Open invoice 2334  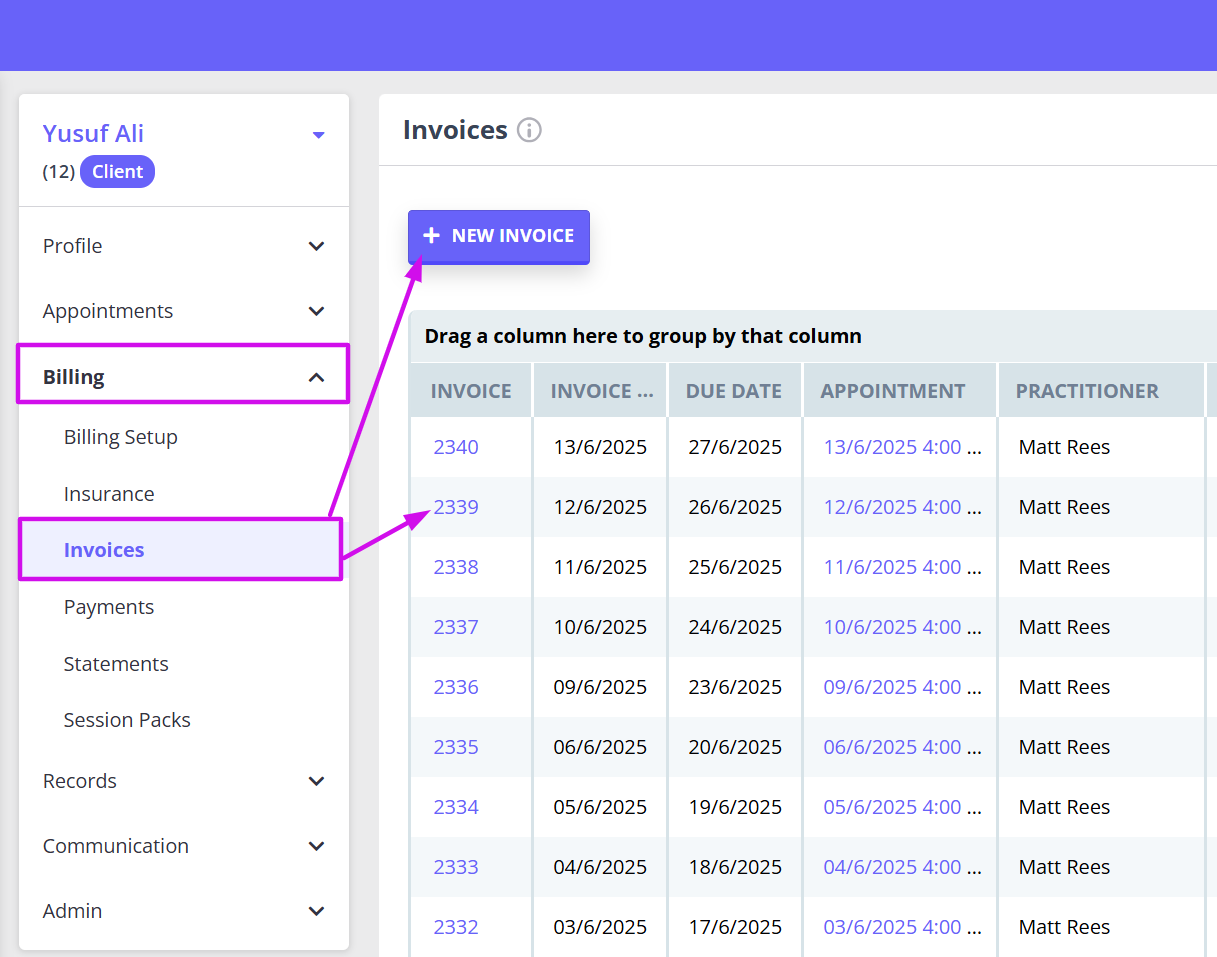tap(456, 807)
